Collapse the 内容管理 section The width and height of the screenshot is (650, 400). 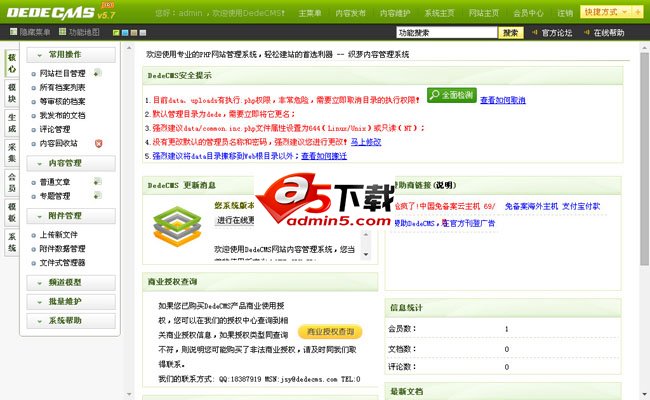[x=71, y=163]
